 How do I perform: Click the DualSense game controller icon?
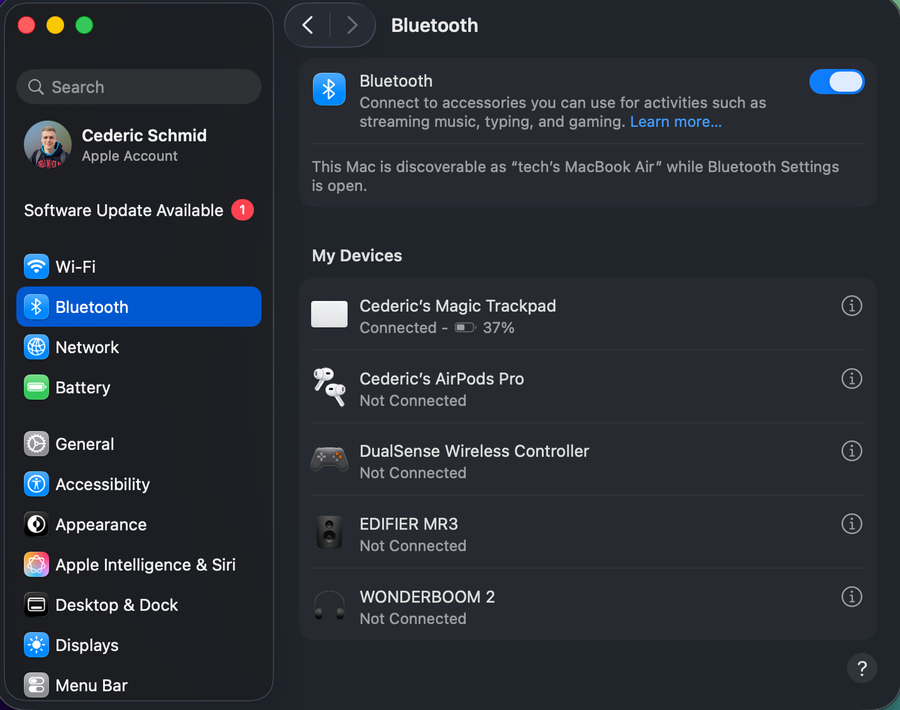coord(329,460)
